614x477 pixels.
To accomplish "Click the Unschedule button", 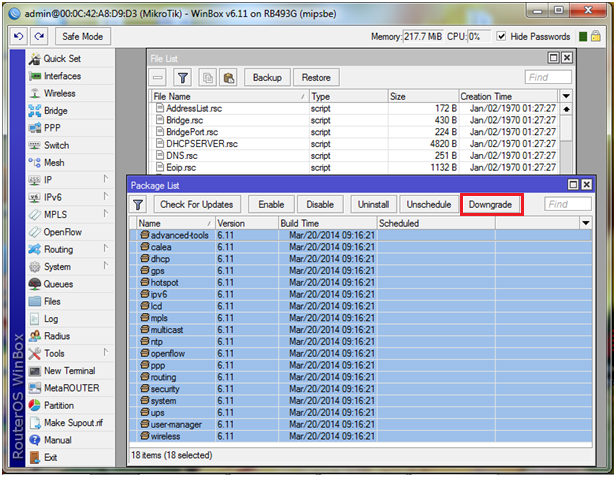I will pyautogui.click(x=429, y=204).
